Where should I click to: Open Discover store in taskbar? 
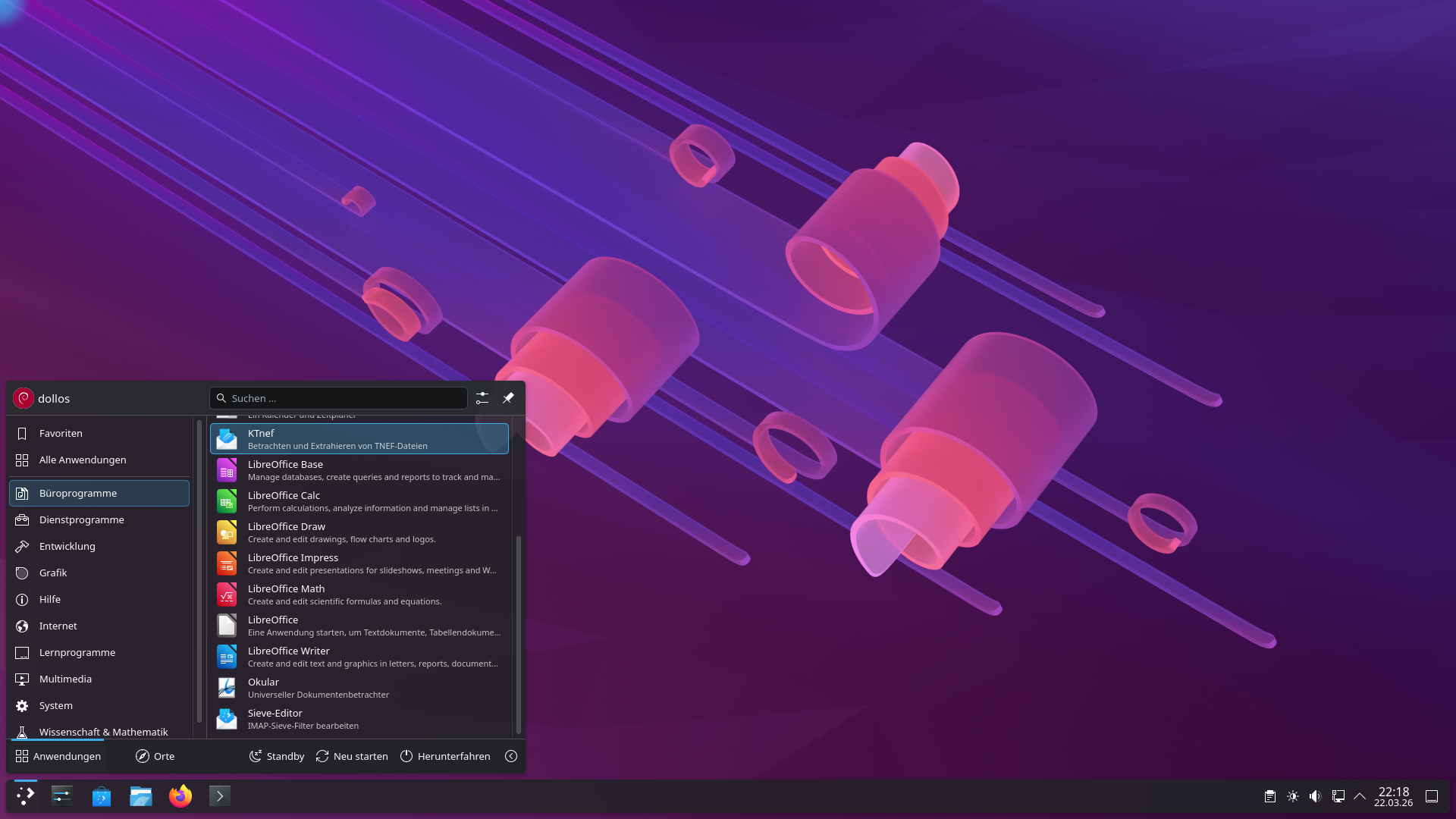coord(101,796)
